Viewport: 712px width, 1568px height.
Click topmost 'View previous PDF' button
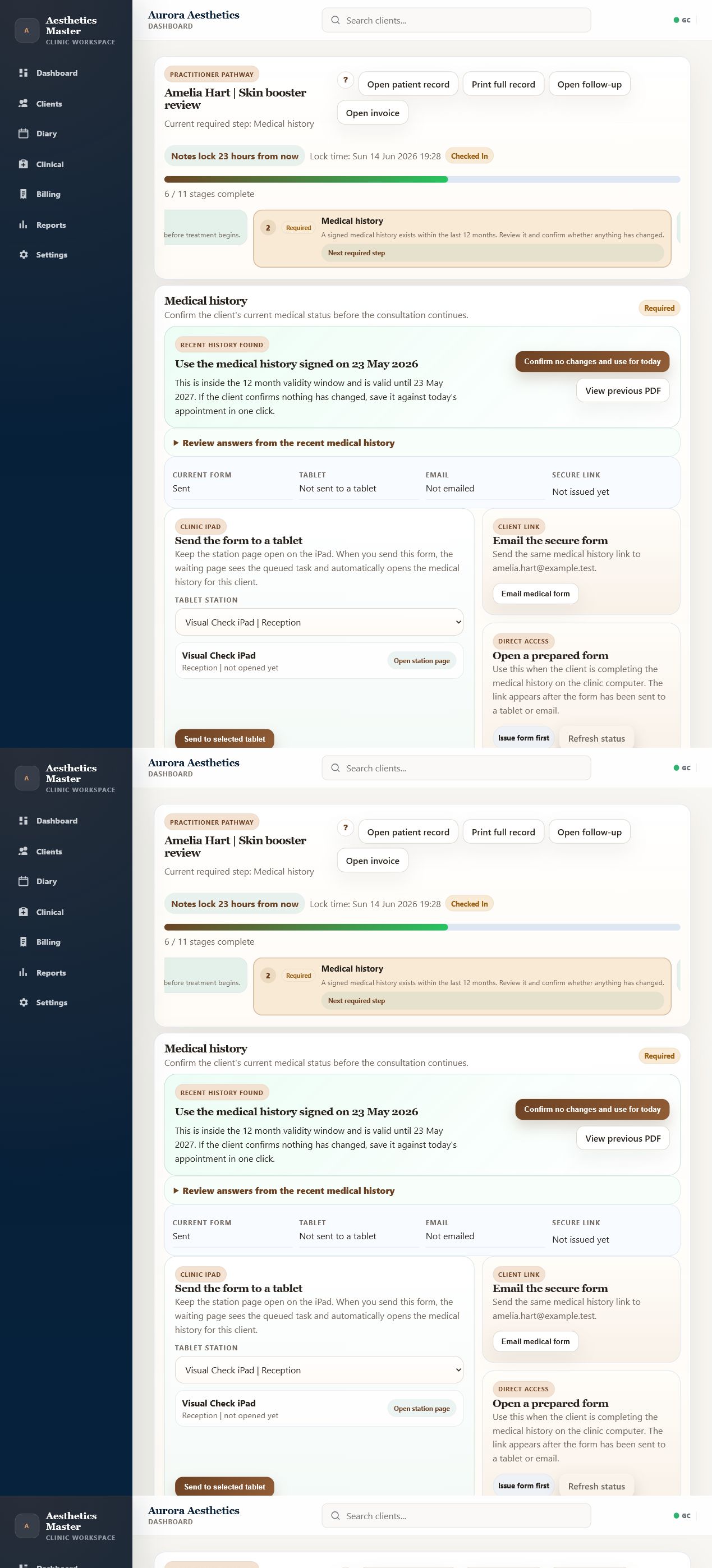[623, 391]
